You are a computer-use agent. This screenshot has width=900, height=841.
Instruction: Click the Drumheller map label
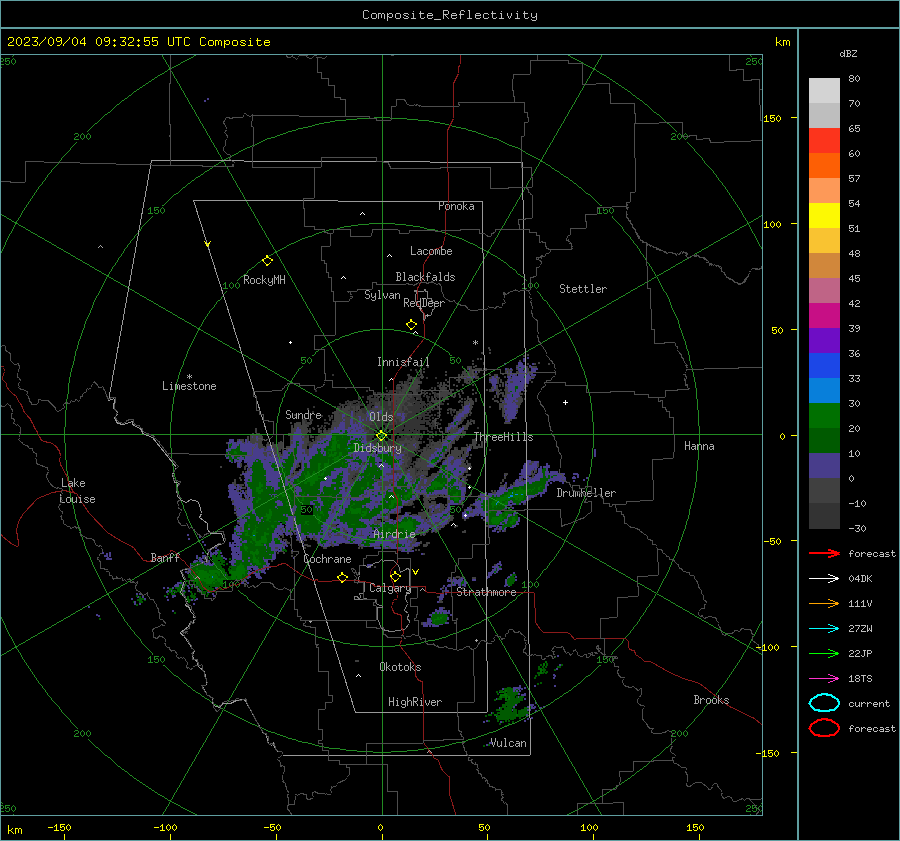tap(586, 493)
